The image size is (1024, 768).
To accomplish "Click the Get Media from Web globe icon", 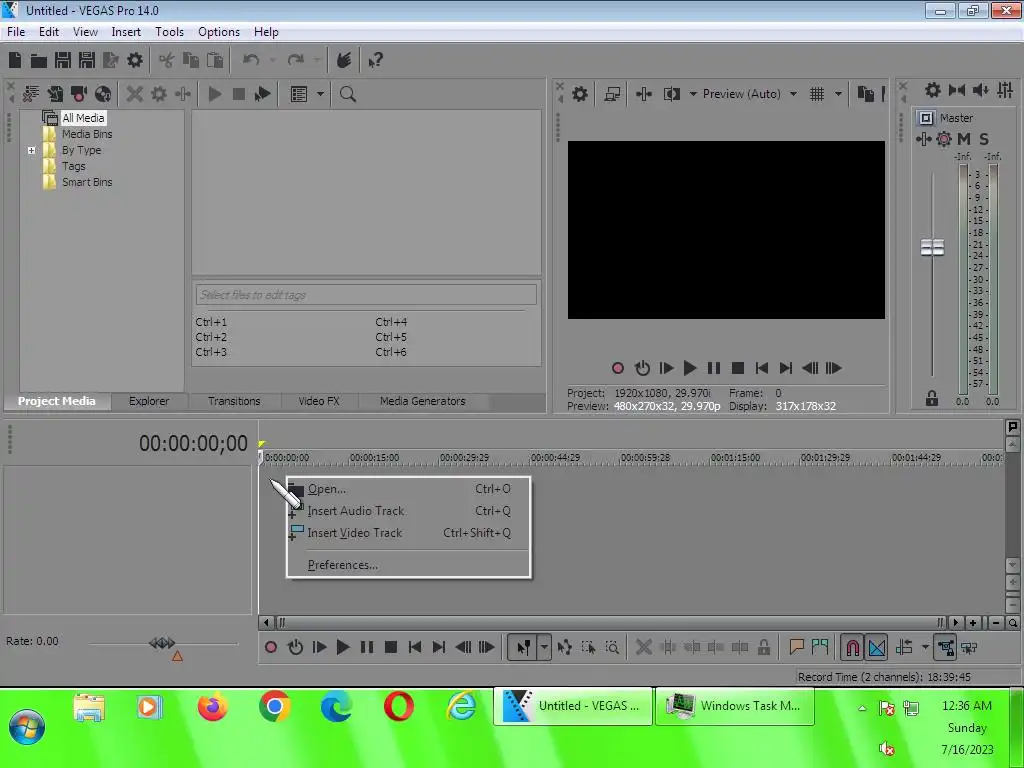I will coord(103,94).
